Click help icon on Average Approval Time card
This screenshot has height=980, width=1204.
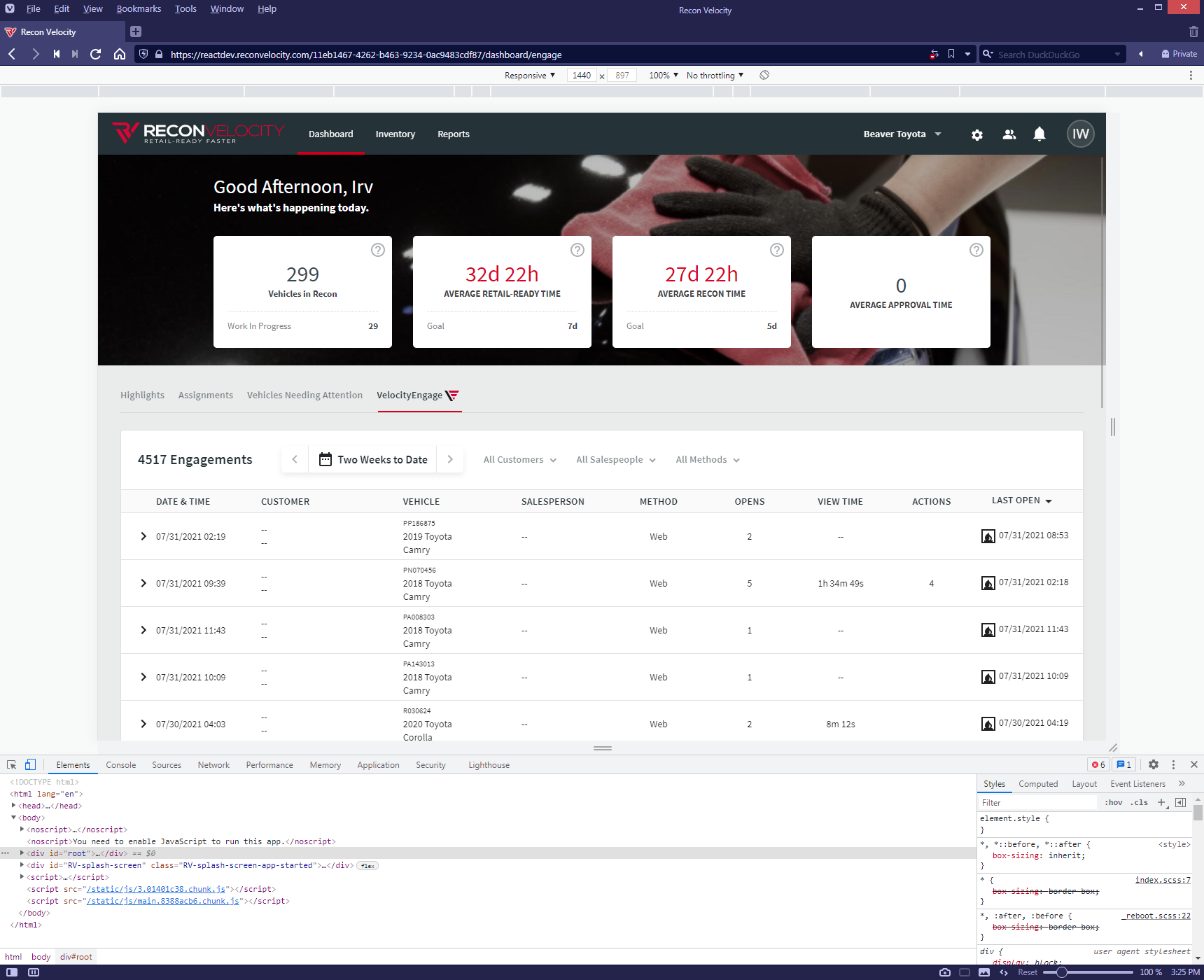(x=976, y=250)
